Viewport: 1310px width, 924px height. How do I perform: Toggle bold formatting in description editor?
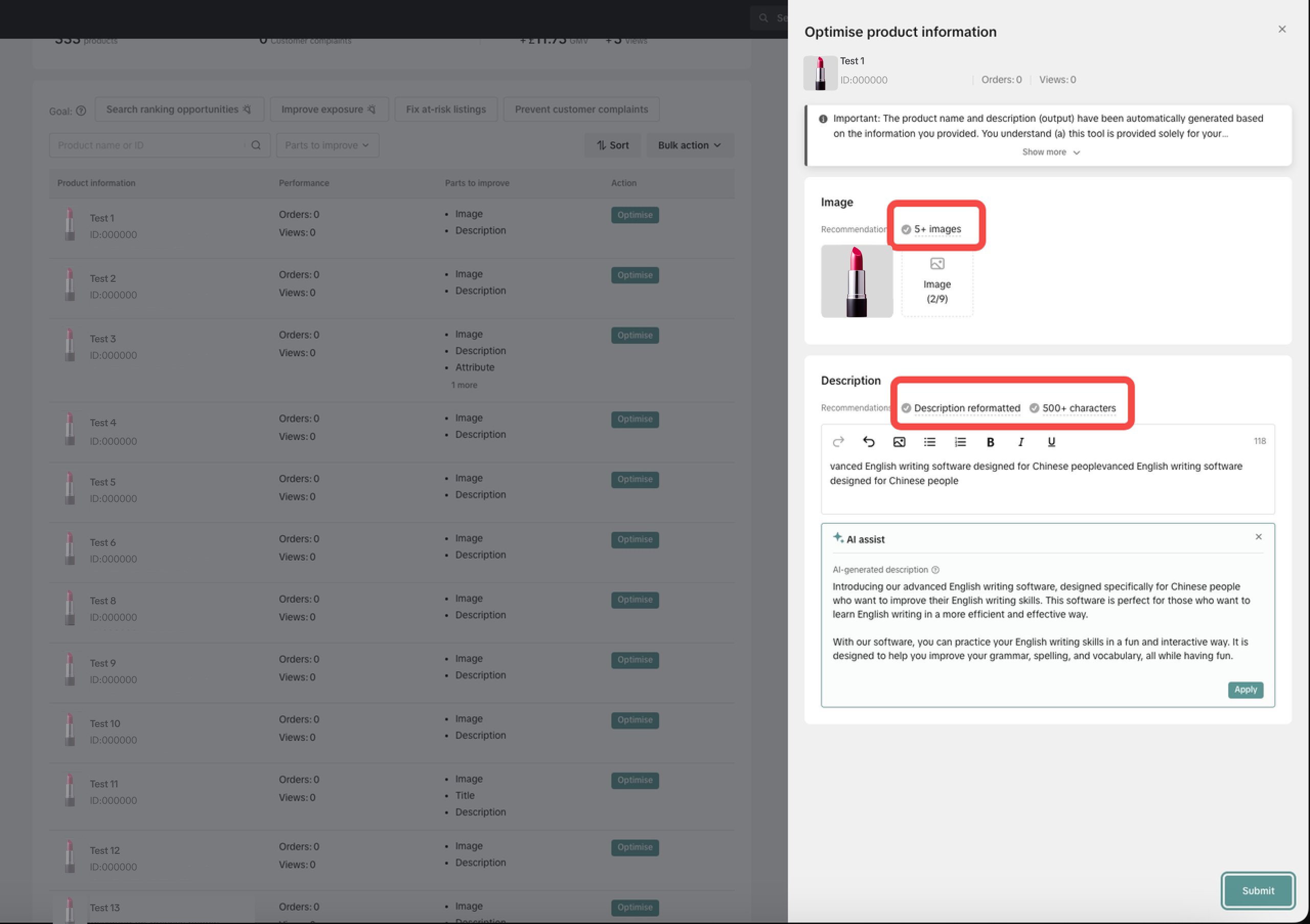[991, 442]
